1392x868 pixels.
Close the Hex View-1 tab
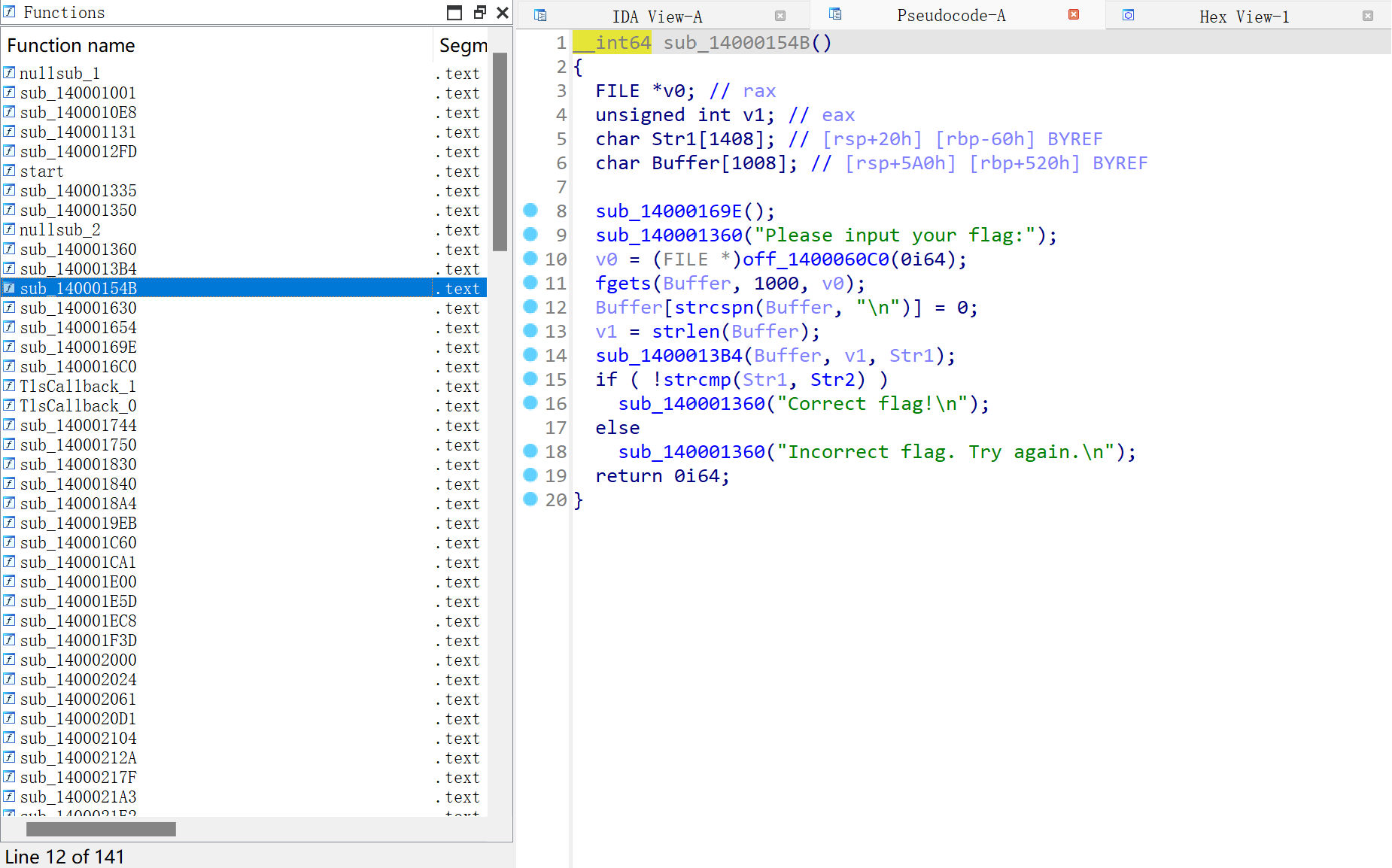click(1368, 16)
